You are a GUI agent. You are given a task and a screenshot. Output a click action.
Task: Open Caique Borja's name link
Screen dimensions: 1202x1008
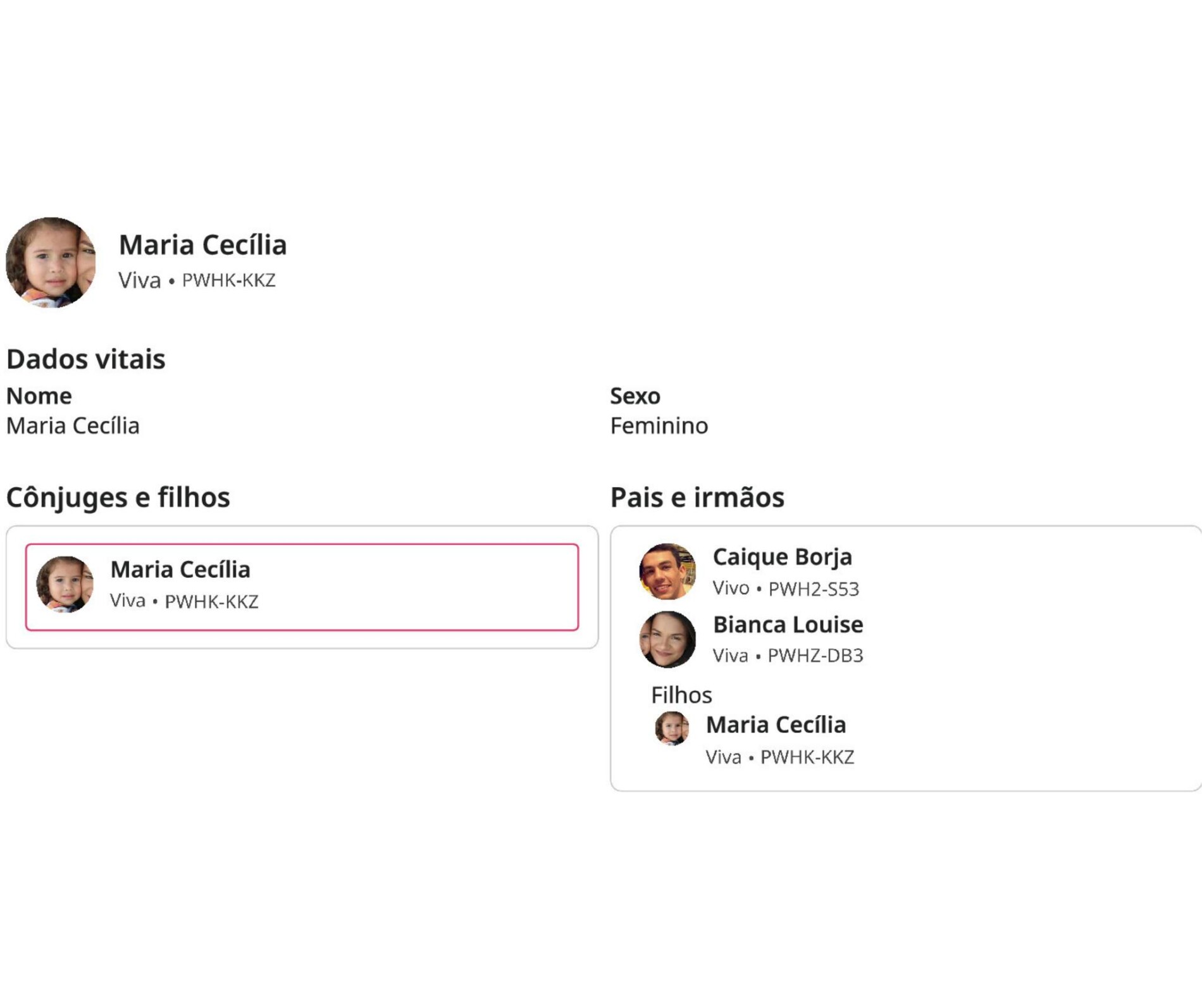(x=782, y=557)
